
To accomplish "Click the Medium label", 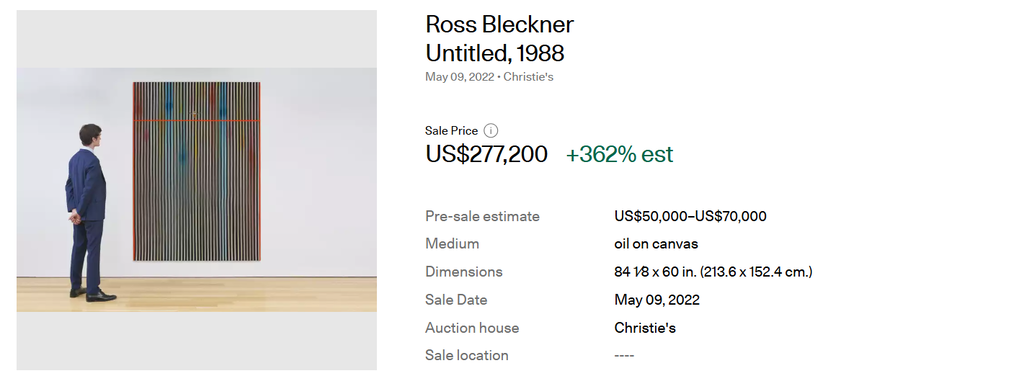I will 452,243.
